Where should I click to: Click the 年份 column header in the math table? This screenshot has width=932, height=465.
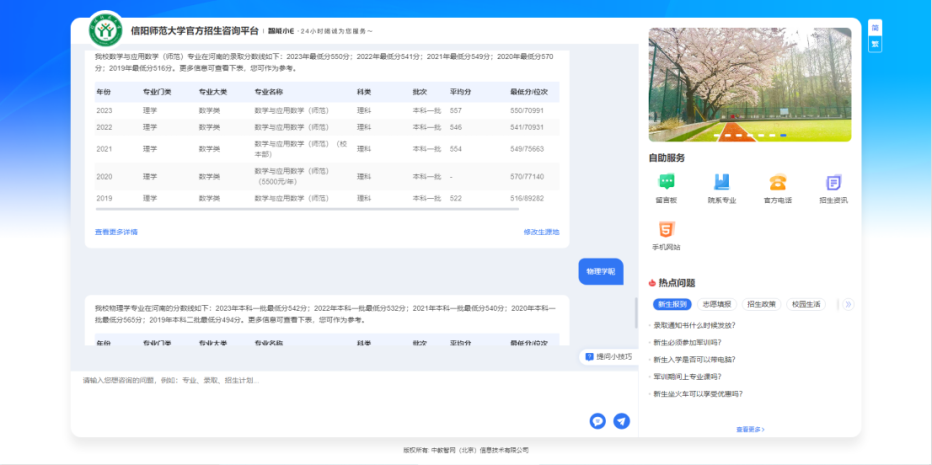(x=103, y=92)
